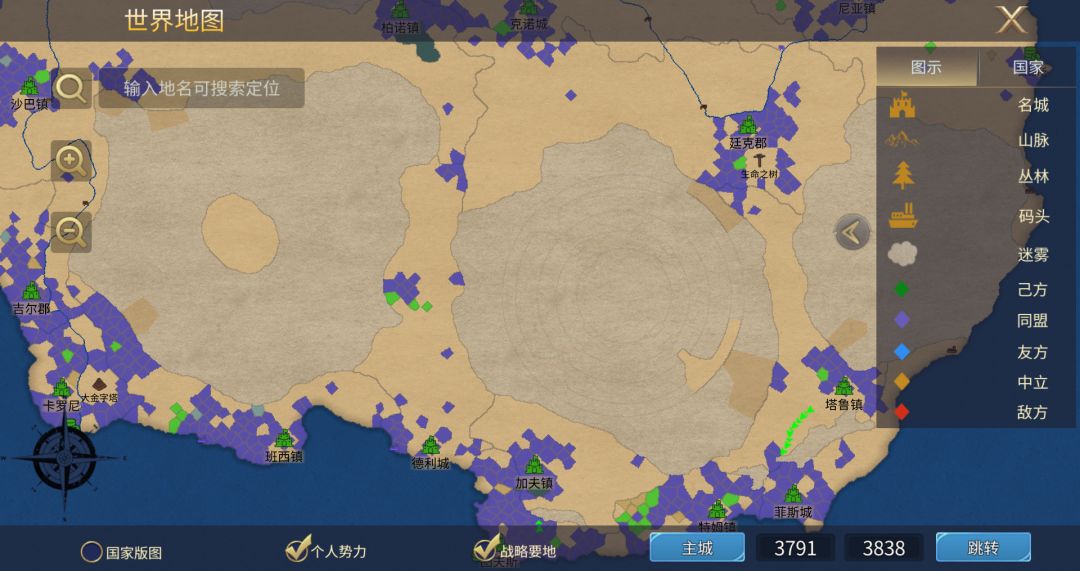Switch to the 图示 legend tab

[926, 68]
